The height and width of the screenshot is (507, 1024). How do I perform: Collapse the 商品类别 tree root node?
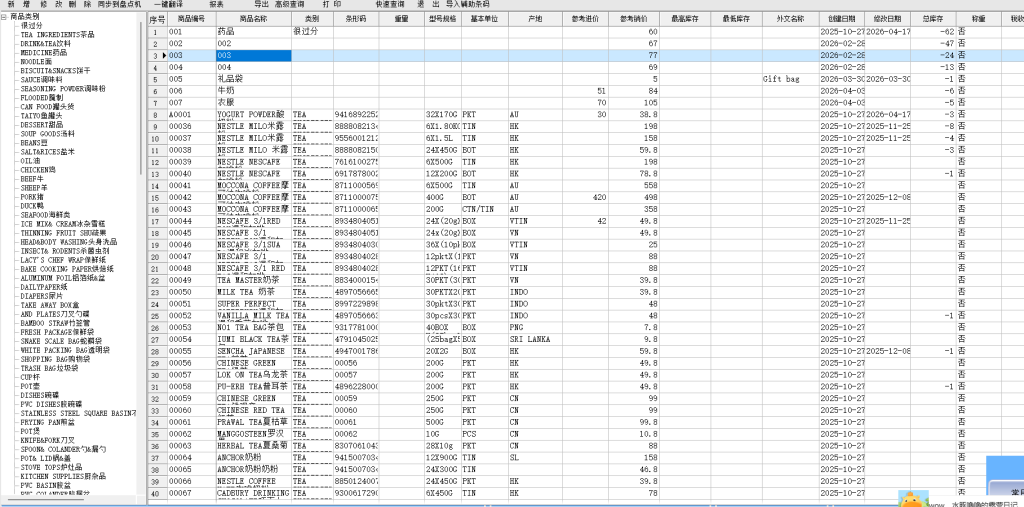click(4, 17)
